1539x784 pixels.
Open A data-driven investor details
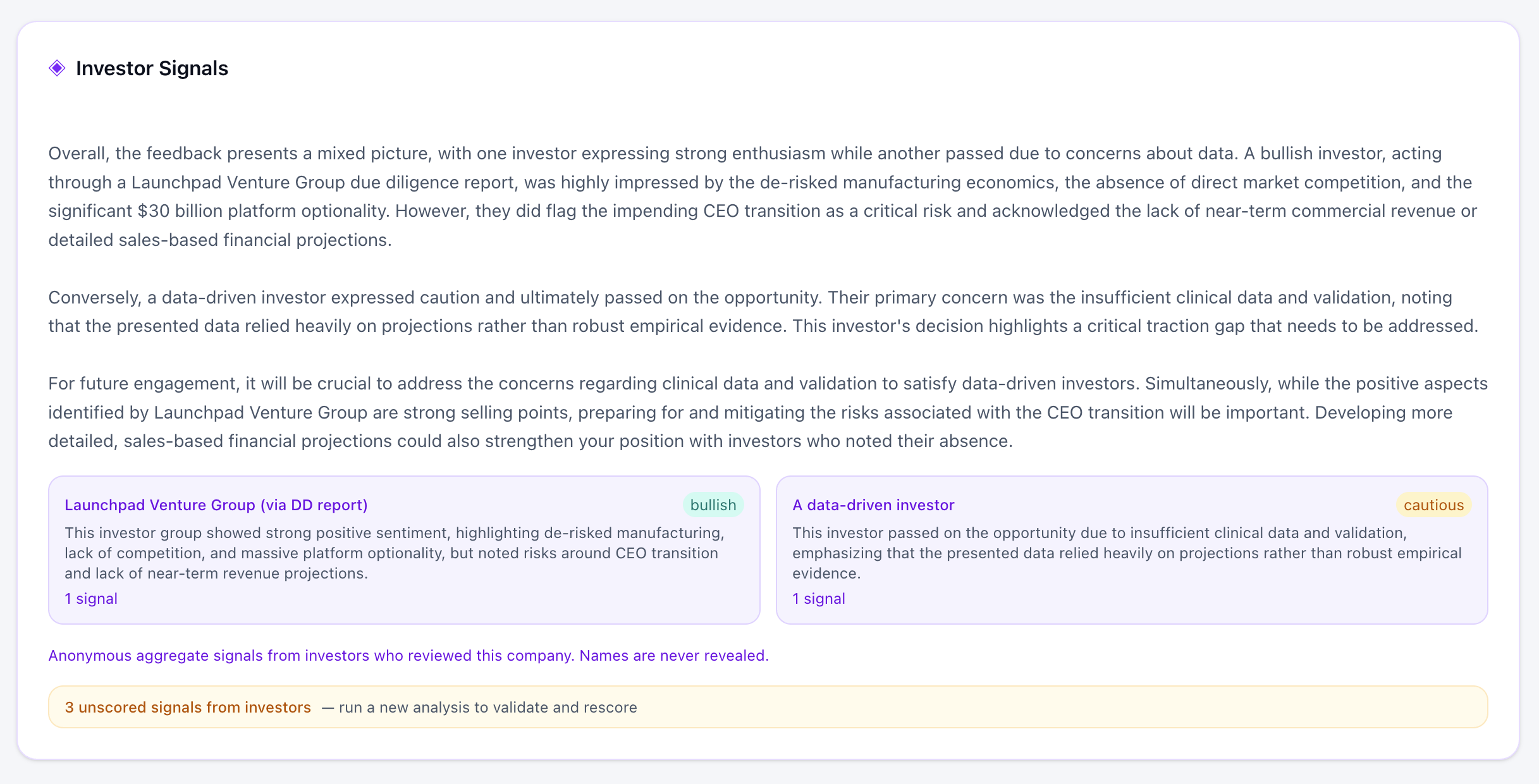[873, 505]
